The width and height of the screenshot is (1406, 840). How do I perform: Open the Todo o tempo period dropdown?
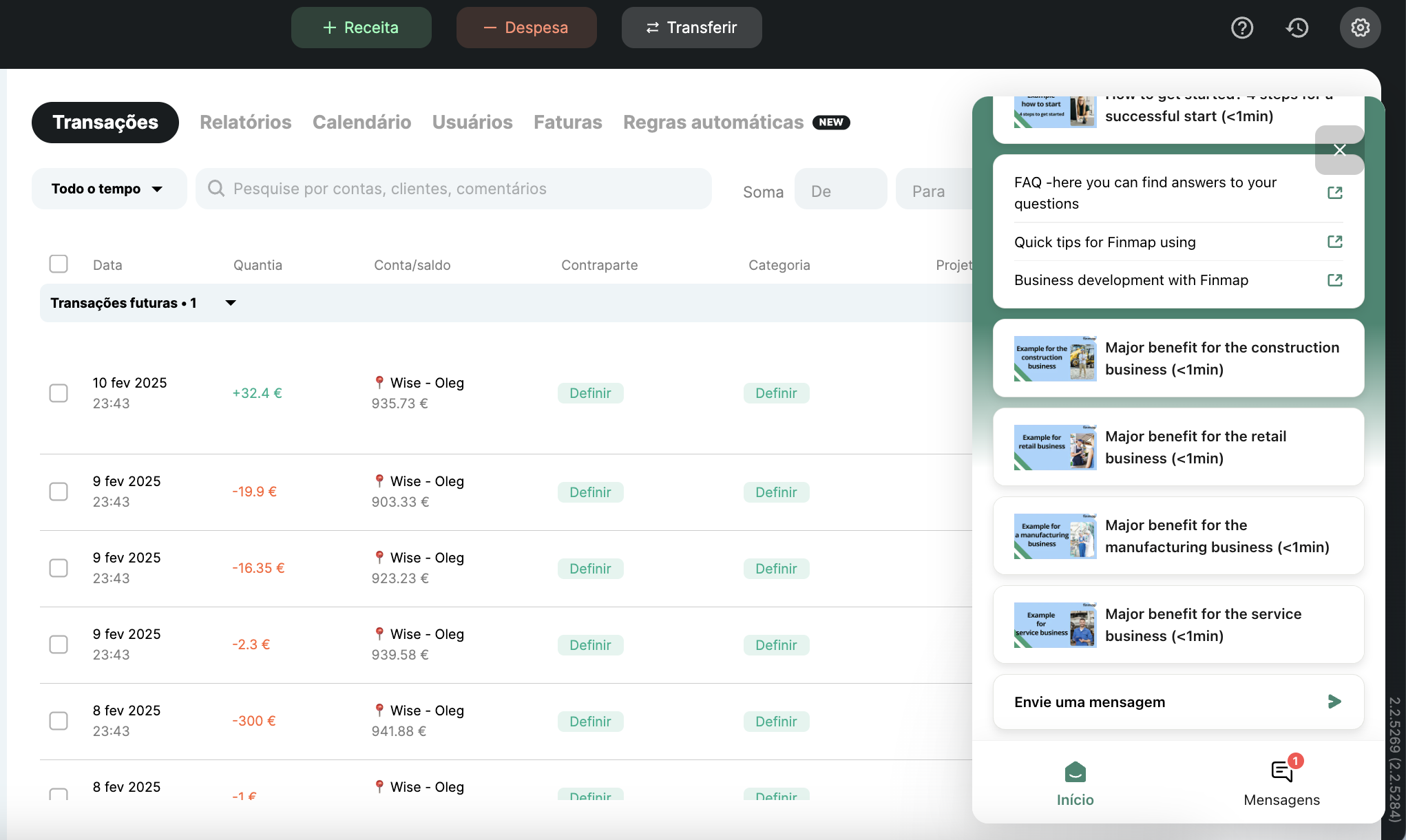point(108,189)
